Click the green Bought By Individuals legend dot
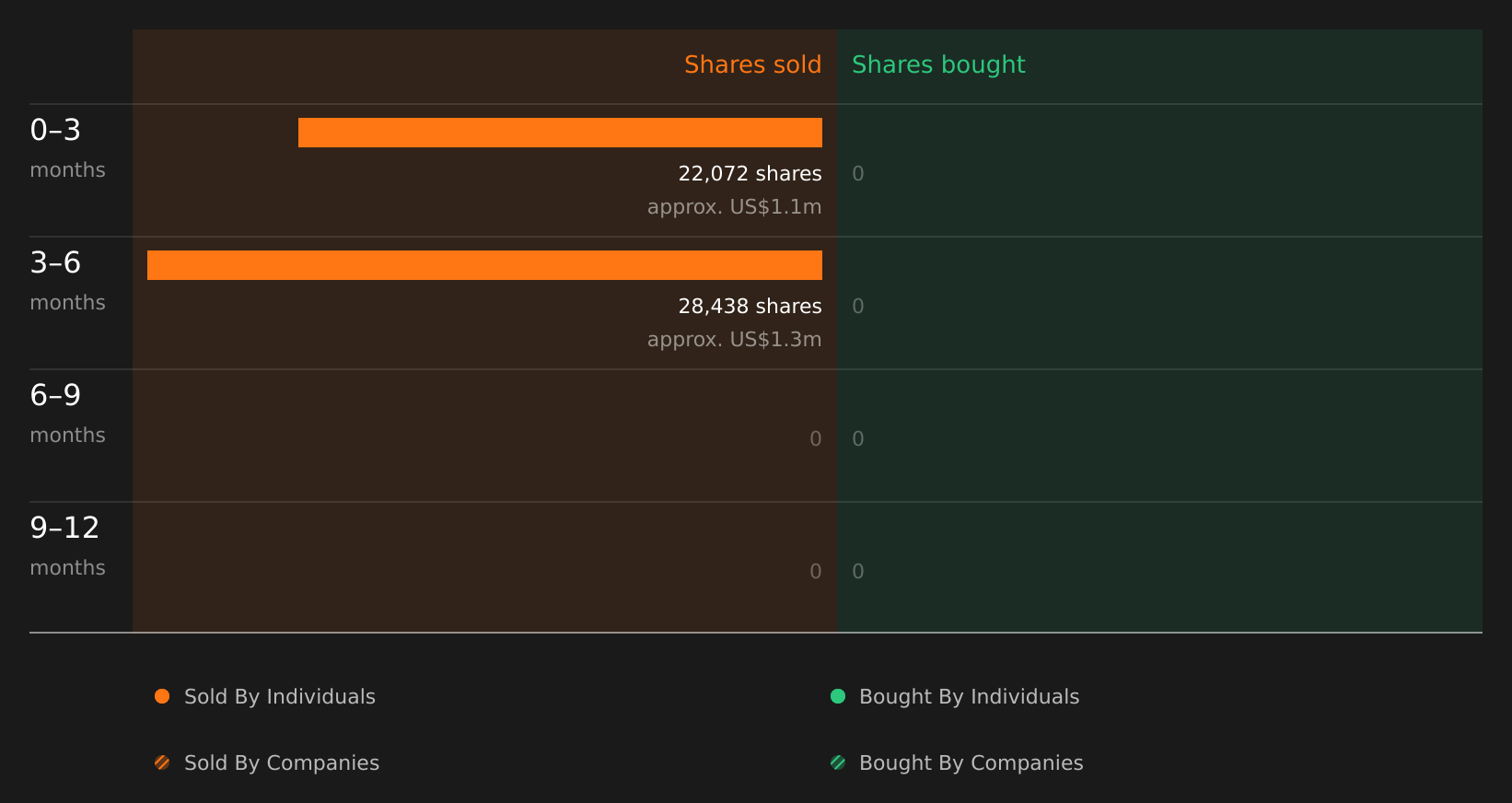 (838, 696)
